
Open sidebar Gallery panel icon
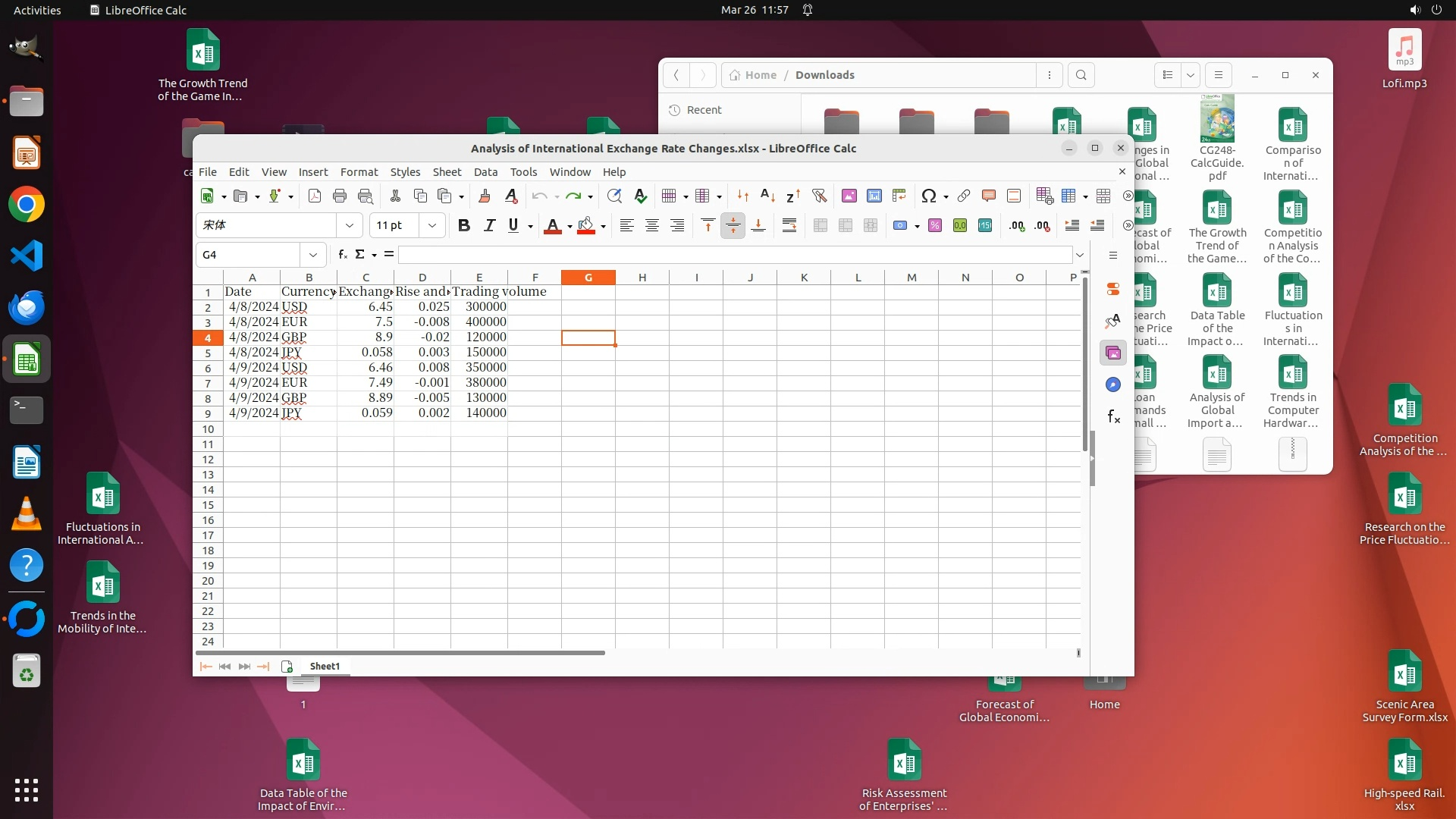coord(1112,353)
